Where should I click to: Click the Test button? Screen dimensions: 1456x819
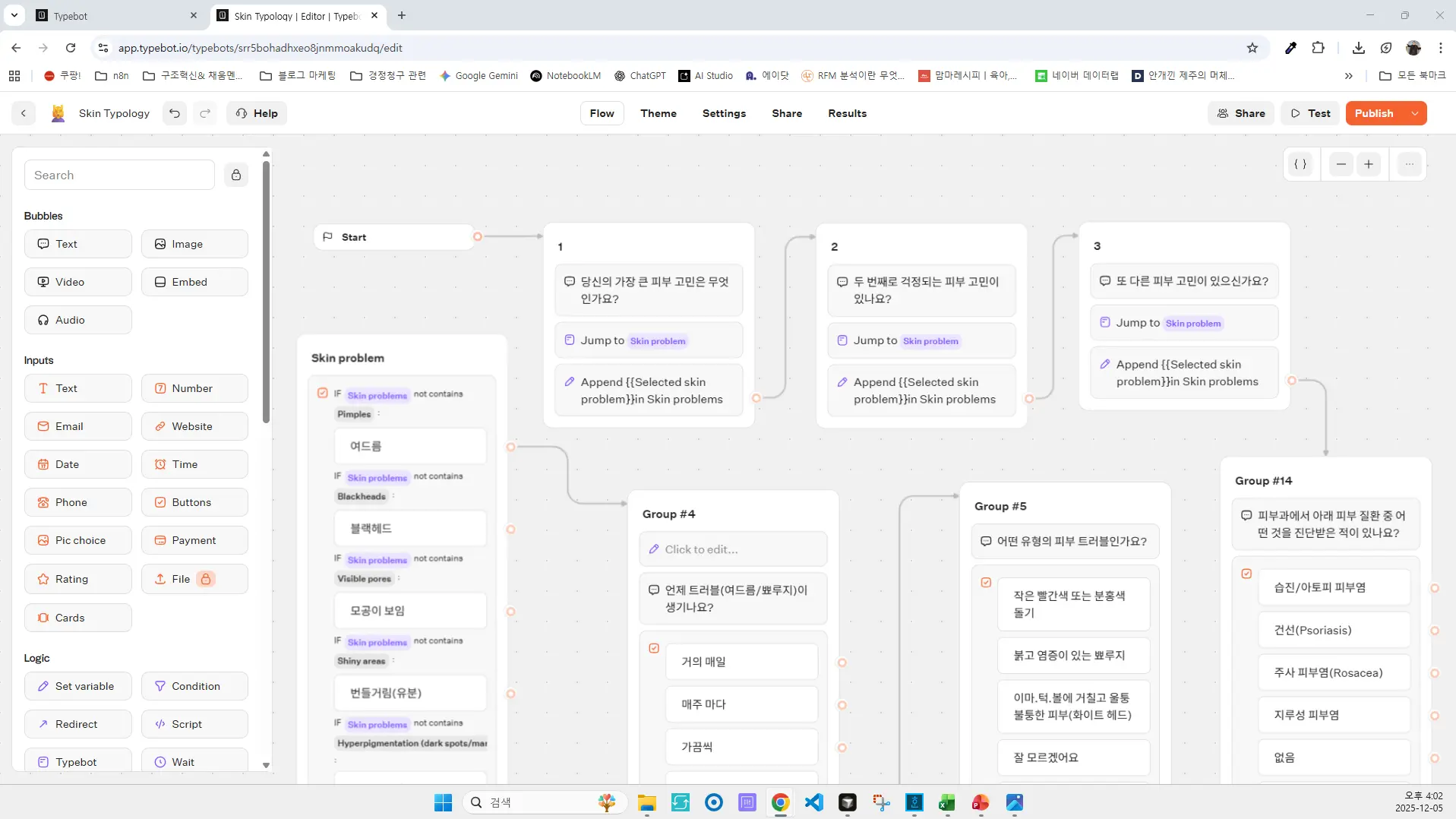pyautogui.click(x=1310, y=113)
